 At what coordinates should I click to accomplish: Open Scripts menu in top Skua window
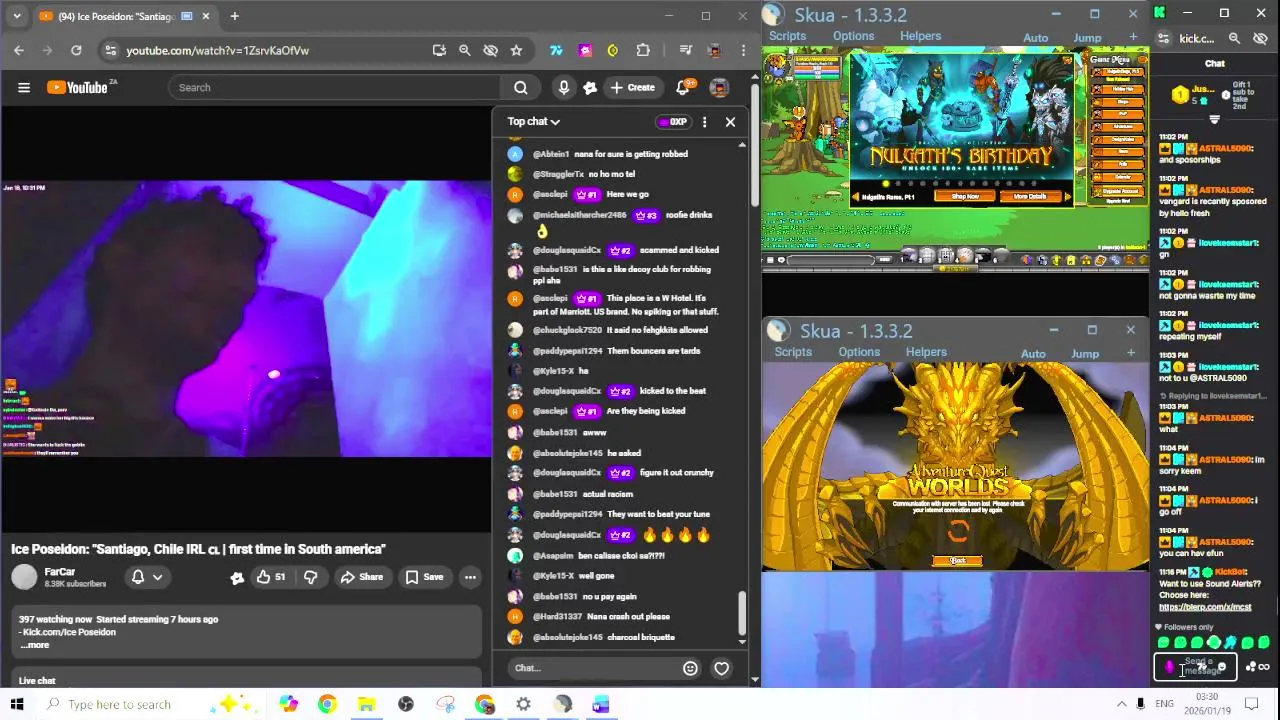coord(787,37)
